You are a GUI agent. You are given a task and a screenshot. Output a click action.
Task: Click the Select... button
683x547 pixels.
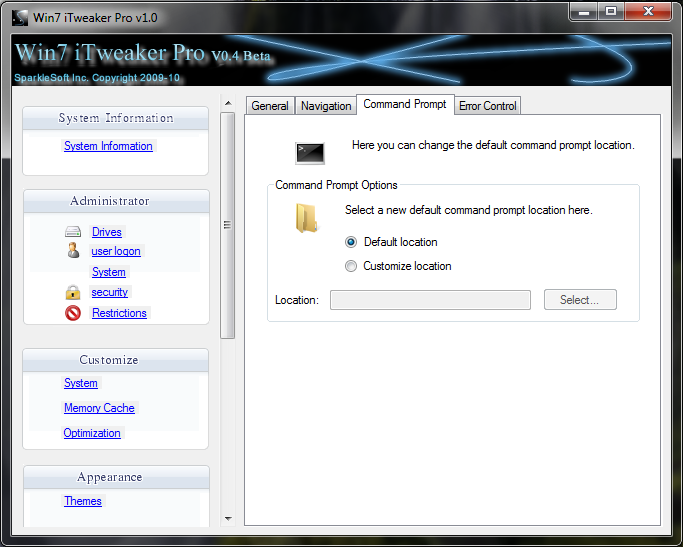tap(580, 300)
